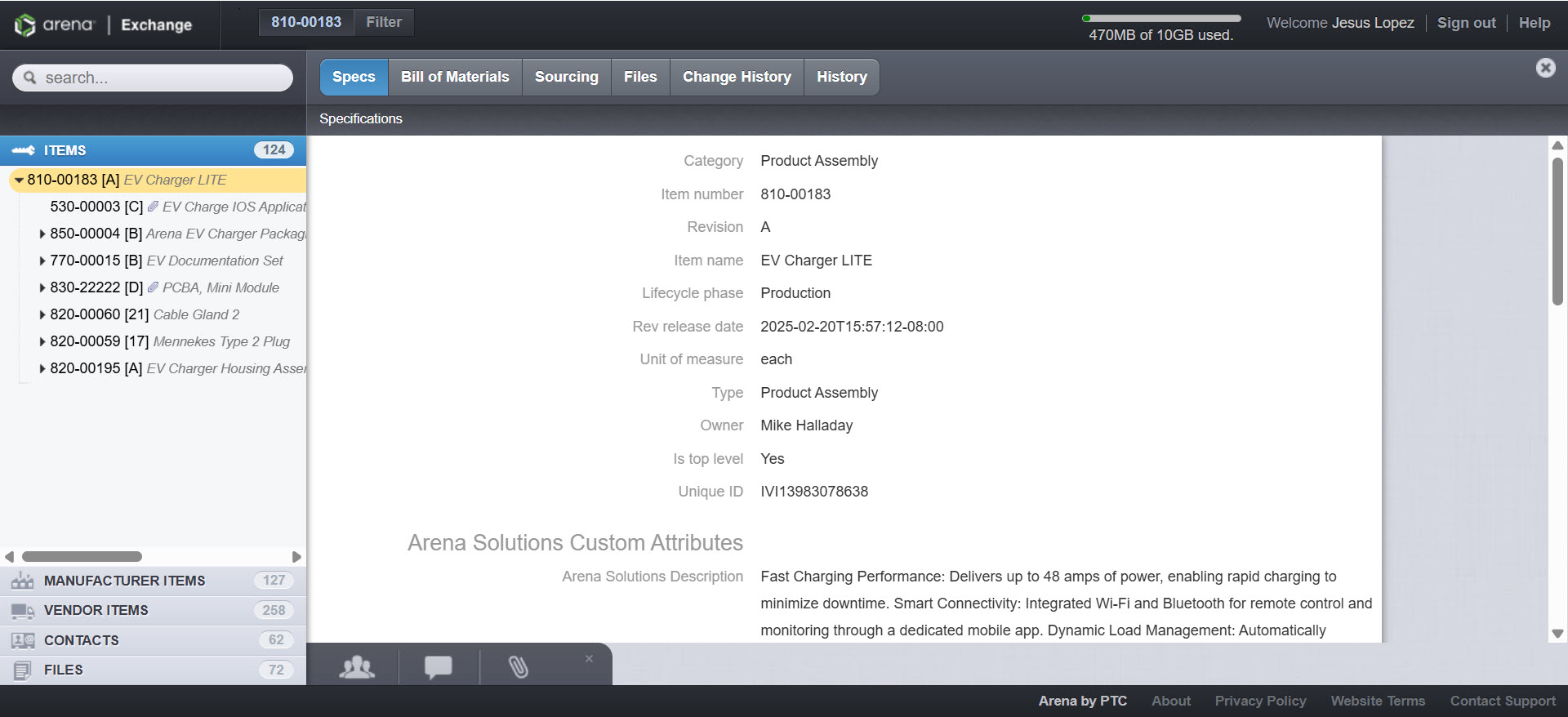The height and width of the screenshot is (717, 1568).
Task: Click the Sign out link
Action: 1467,23
